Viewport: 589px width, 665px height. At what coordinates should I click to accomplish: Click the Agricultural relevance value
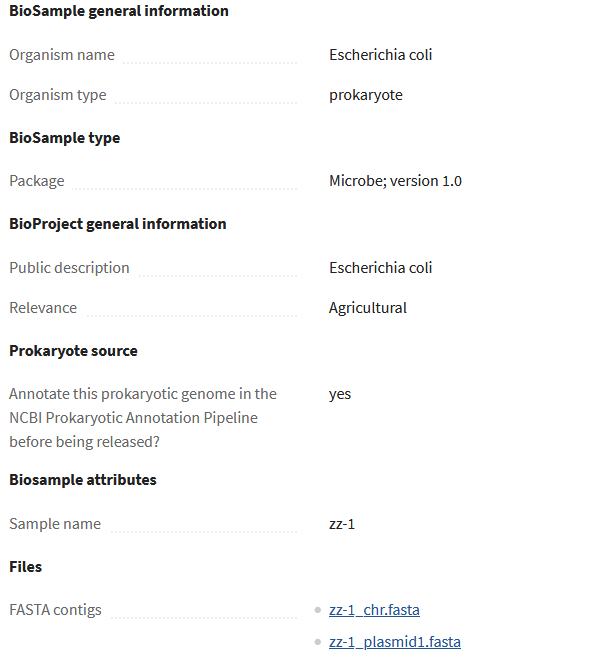(x=368, y=308)
